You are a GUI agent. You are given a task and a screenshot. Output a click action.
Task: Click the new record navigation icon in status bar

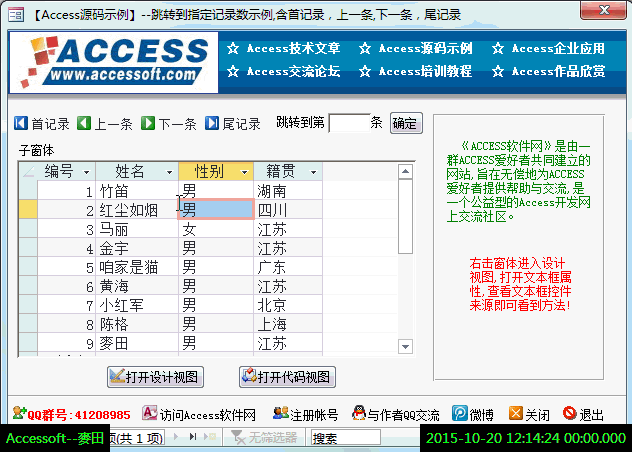pyautogui.click(x=210, y=436)
